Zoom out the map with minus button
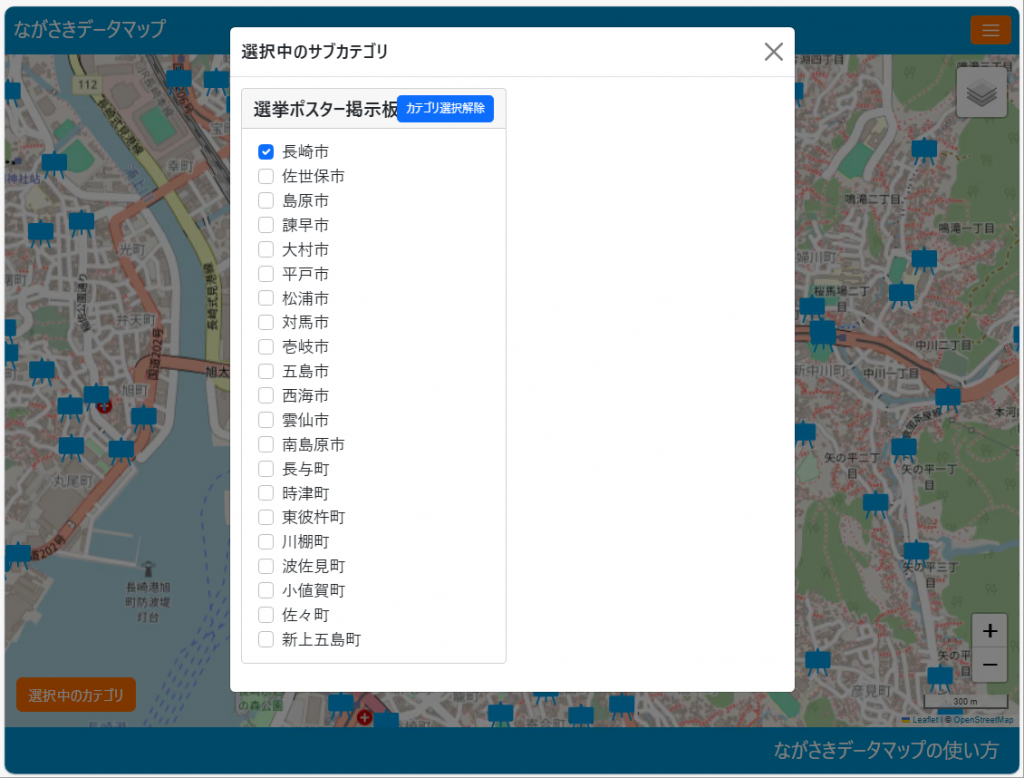Viewport: 1024px width, 778px height. click(x=989, y=665)
